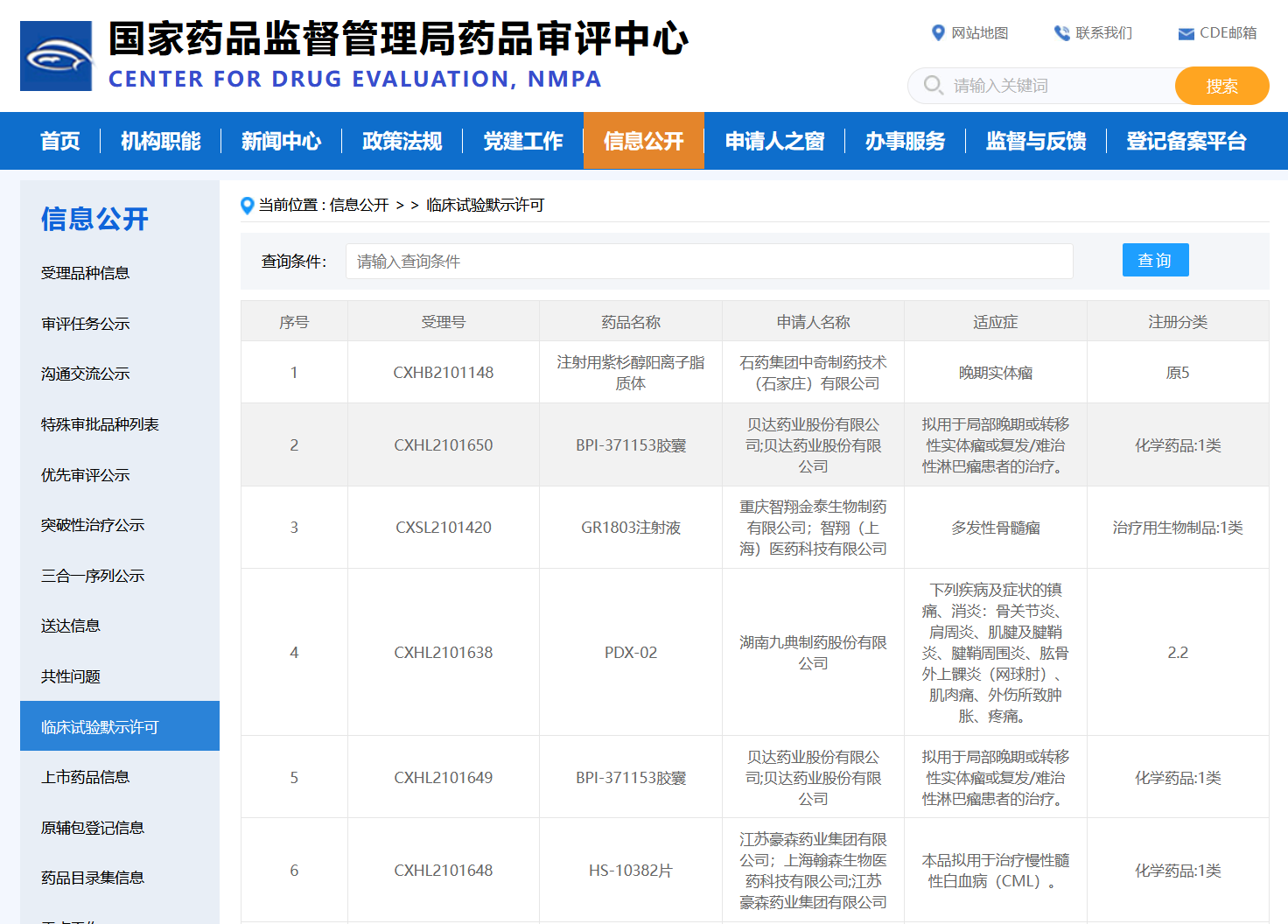Click the 受理号 column header

[x=443, y=322]
